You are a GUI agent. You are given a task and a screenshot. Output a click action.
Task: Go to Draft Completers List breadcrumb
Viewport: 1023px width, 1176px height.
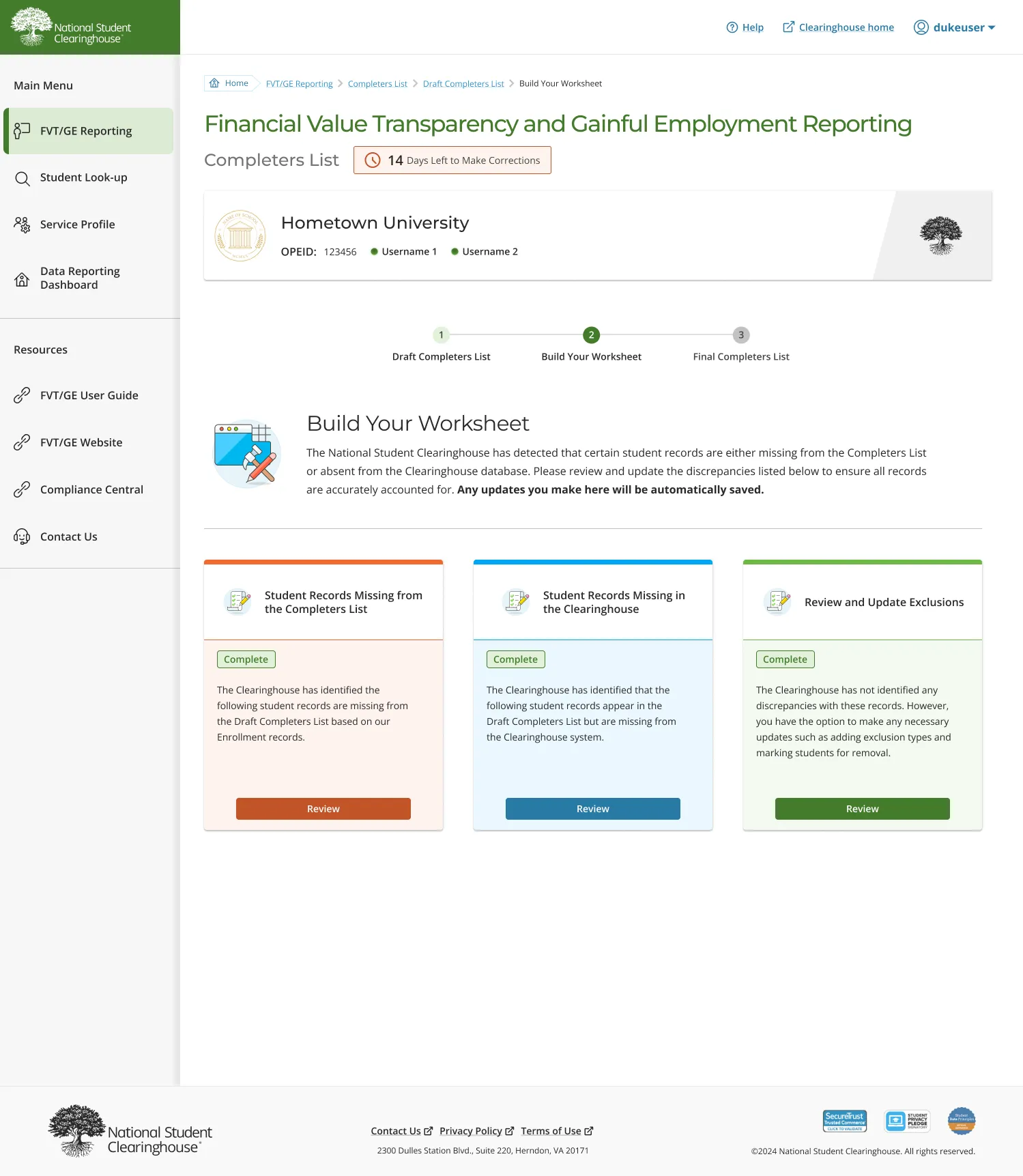(x=463, y=84)
